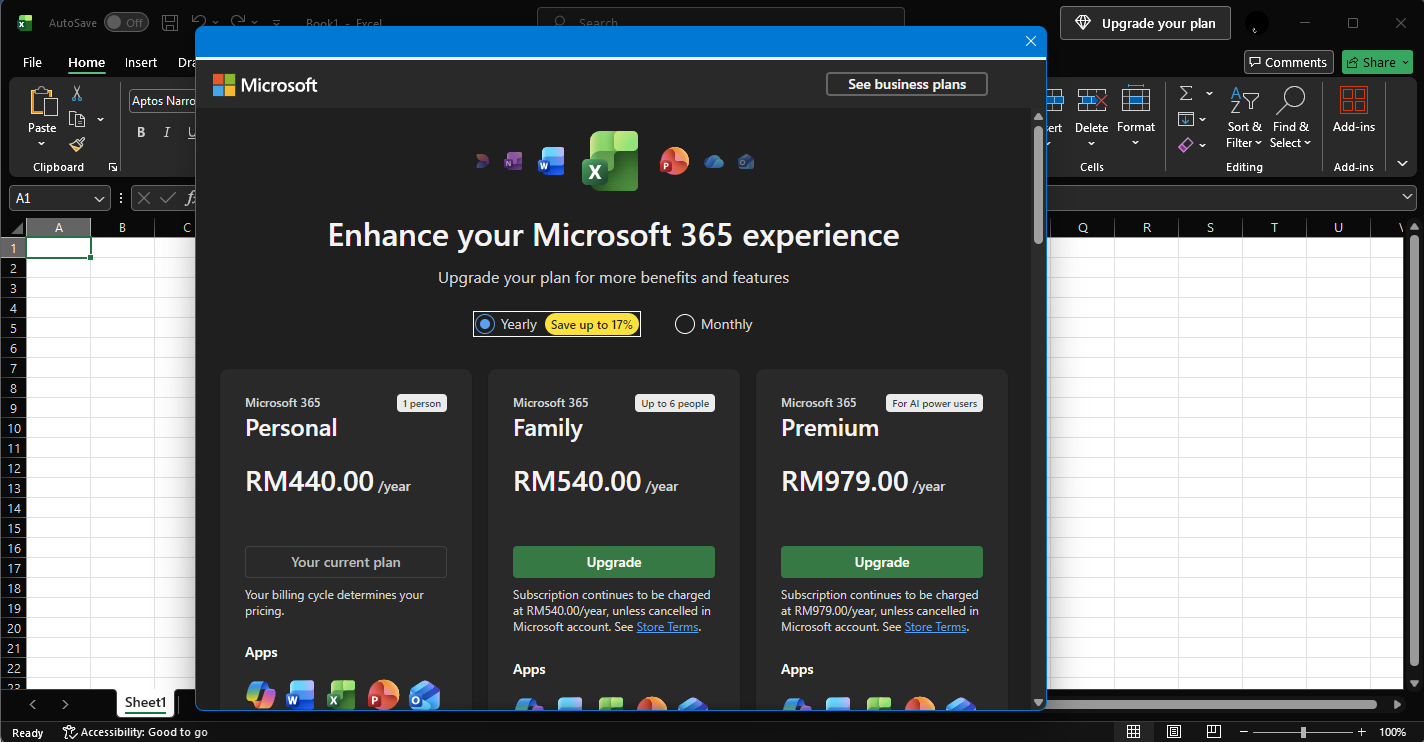Expand the AutoSum dropdown arrow
The width and height of the screenshot is (1424, 742).
click(x=1209, y=94)
